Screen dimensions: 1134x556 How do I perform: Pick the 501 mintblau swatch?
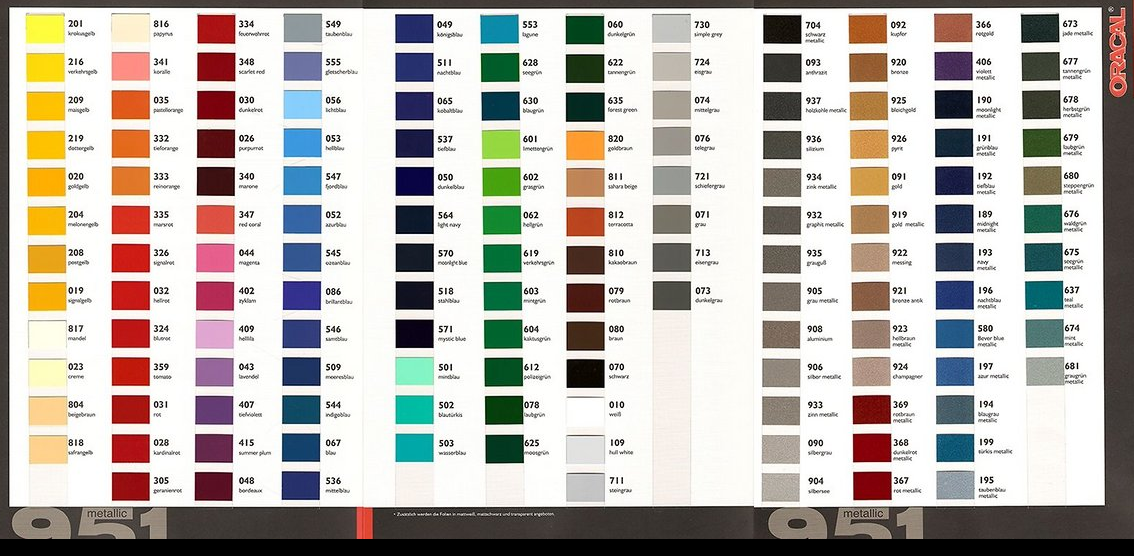tap(414, 372)
